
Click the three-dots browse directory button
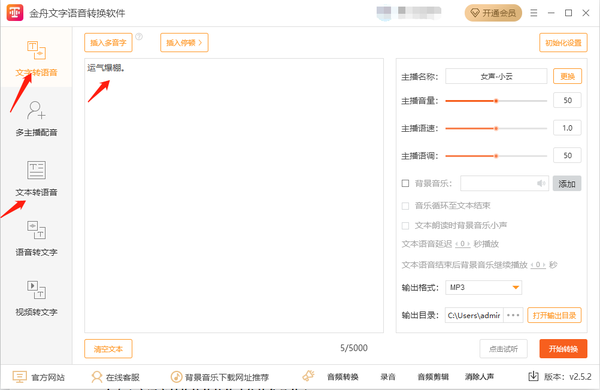pos(513,315)
